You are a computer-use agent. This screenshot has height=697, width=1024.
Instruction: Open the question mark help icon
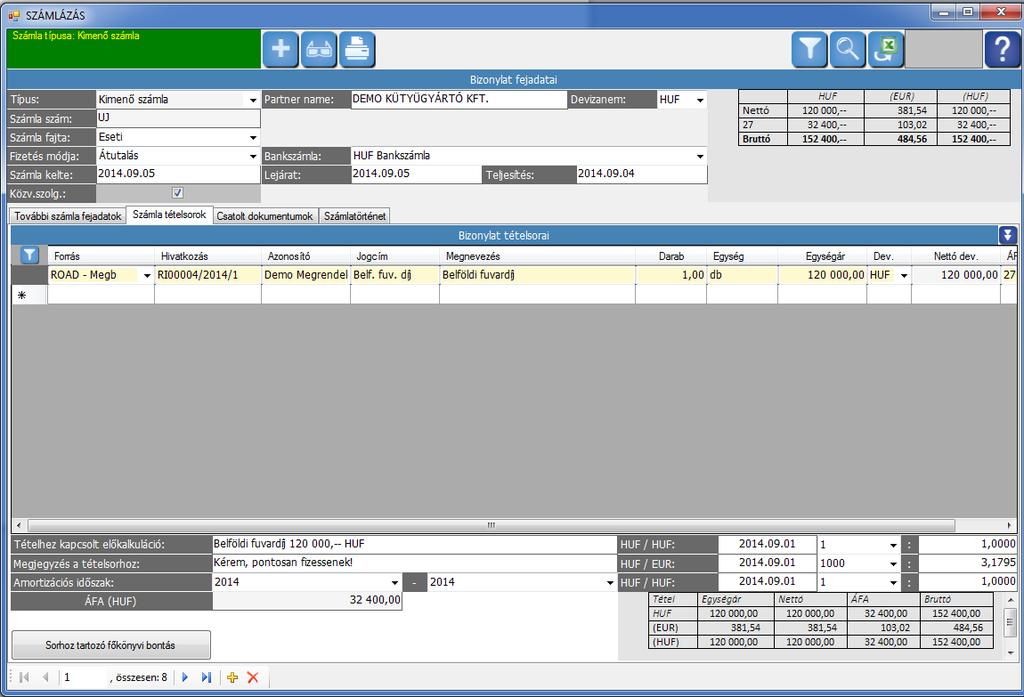click(1002, 50)
